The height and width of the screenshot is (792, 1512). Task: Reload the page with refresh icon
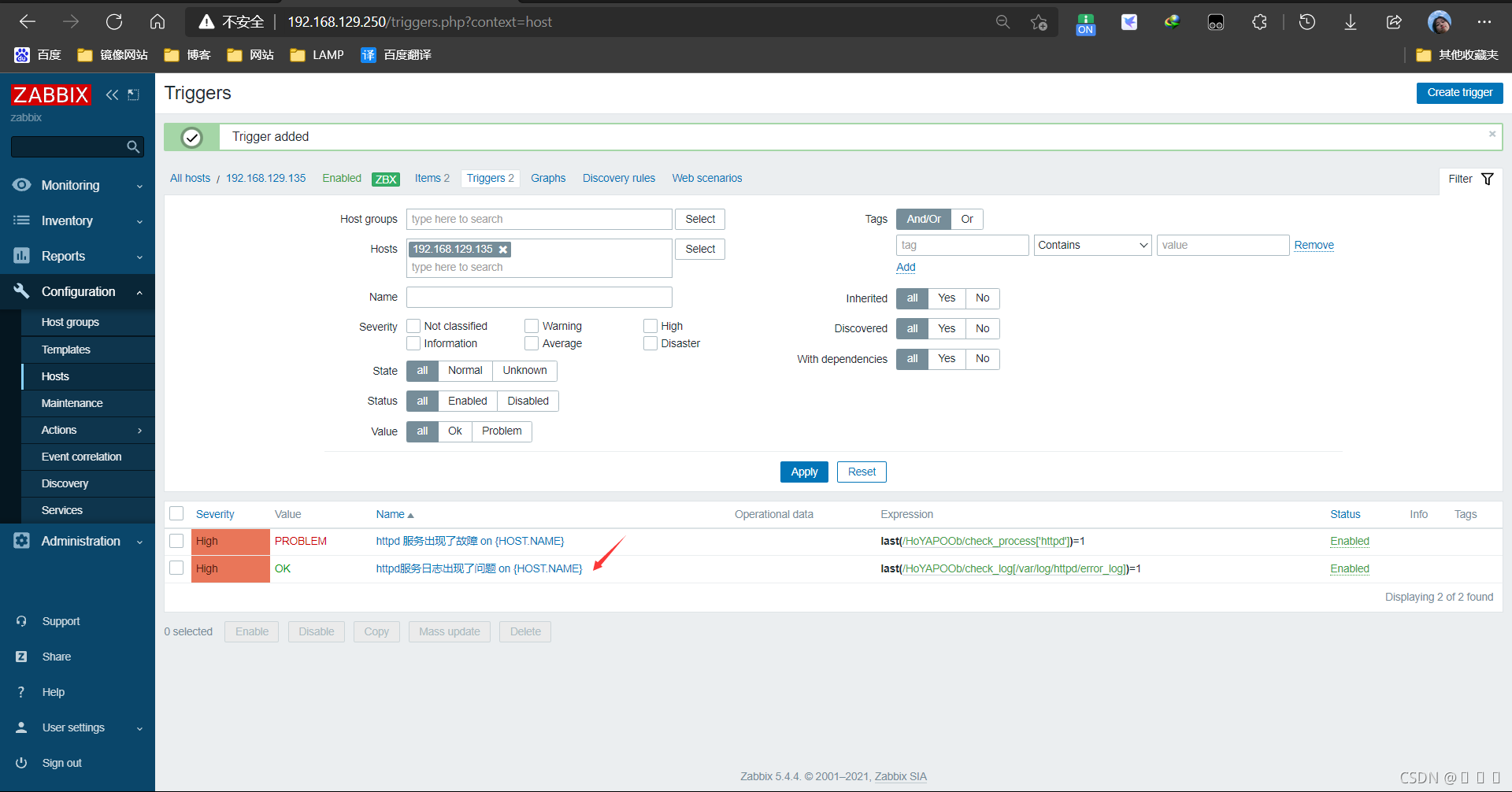(114, 22)
